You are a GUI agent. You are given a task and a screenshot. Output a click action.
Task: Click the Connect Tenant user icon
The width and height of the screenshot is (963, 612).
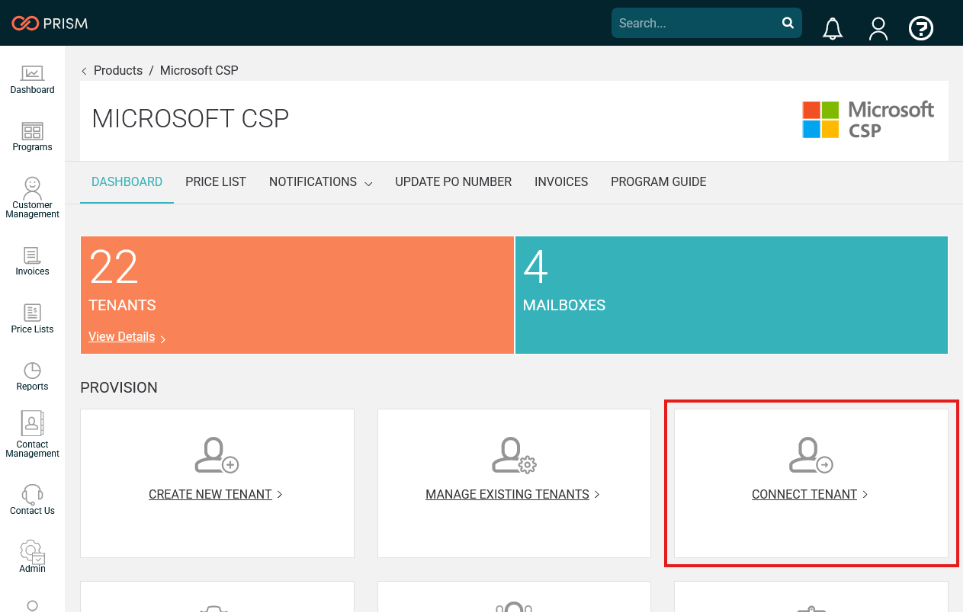(x=811, y=455)
